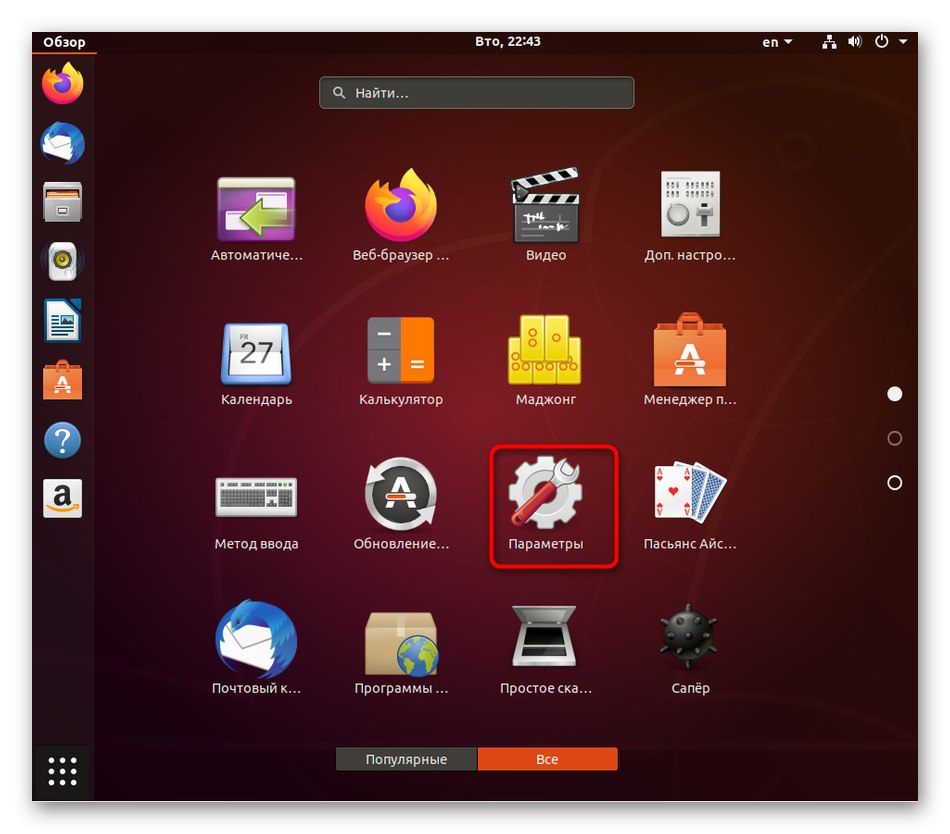Image resolution: width=950 pixels, height=834 pixels.
Task: Click the Обзор activities button
Action: [x=64, y=42]
